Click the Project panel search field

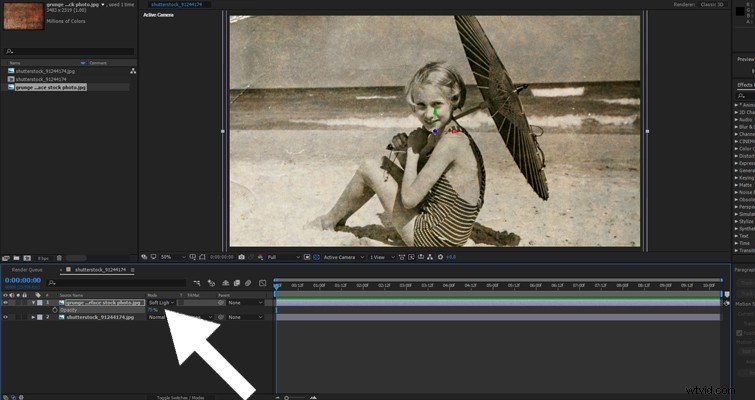pos(69,51)
